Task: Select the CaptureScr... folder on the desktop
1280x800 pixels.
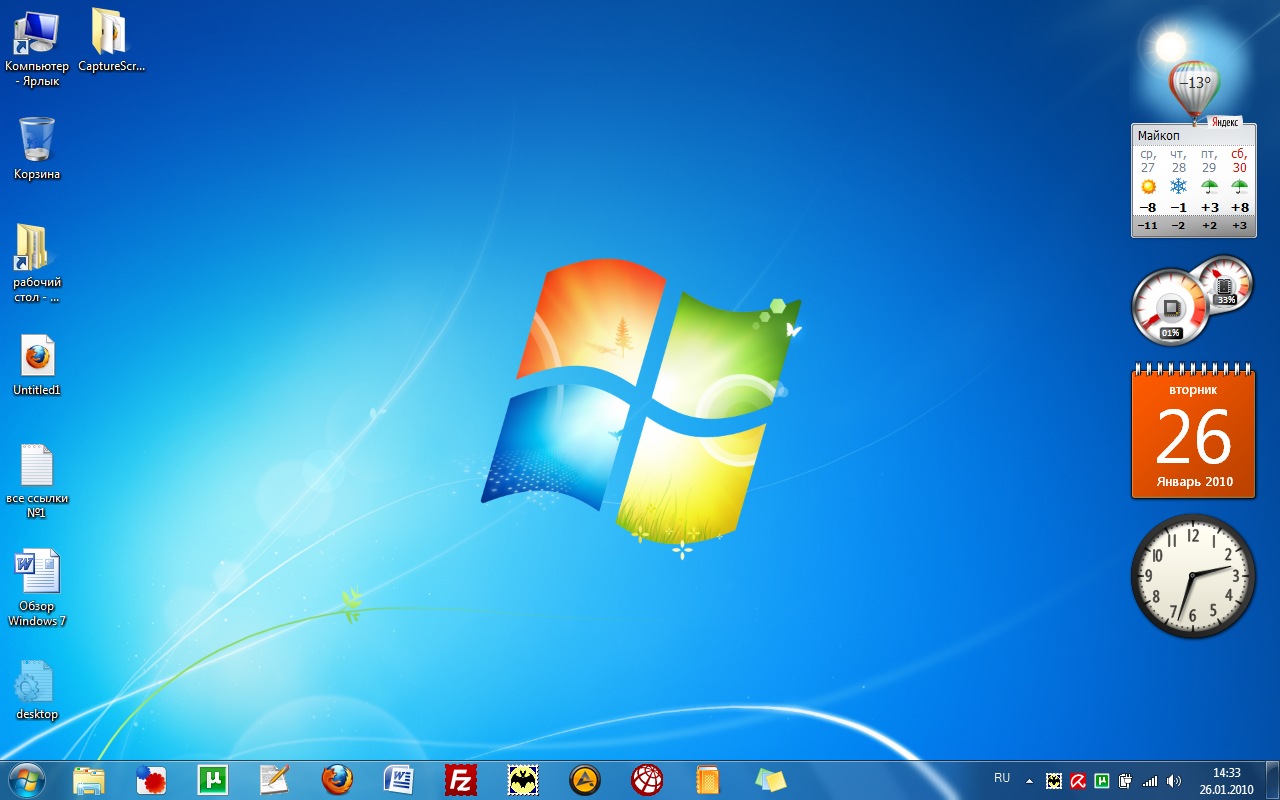Action: click(x=111, y=41)
